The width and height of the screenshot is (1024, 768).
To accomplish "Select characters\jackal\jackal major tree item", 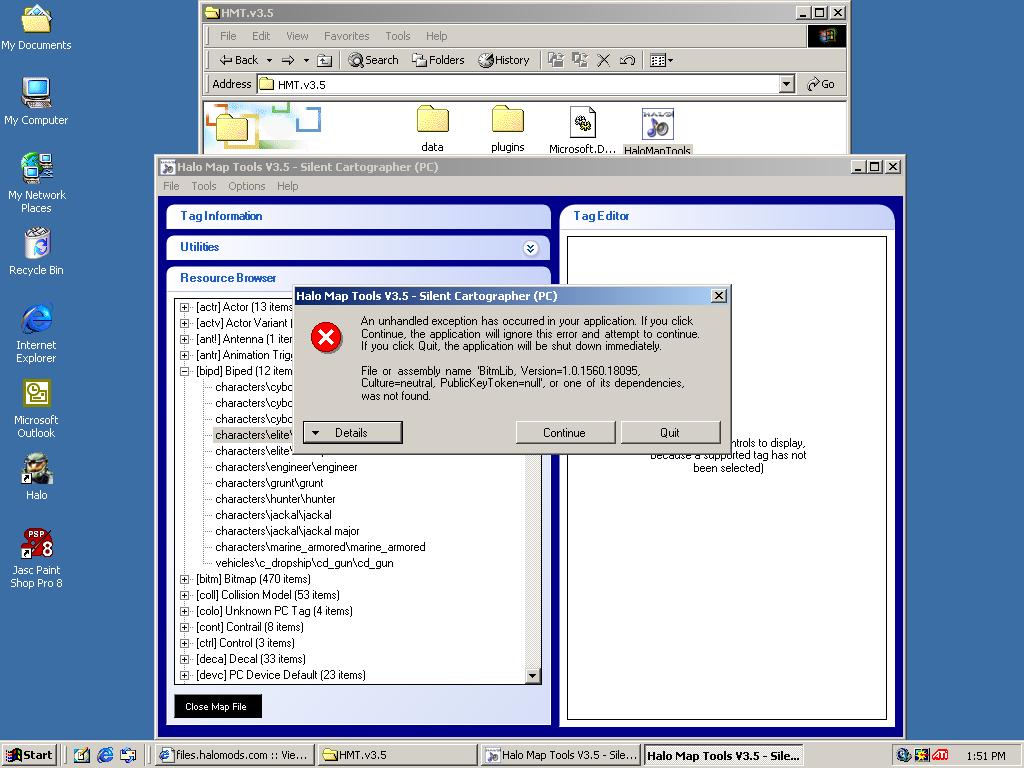I will pos(287,531).
